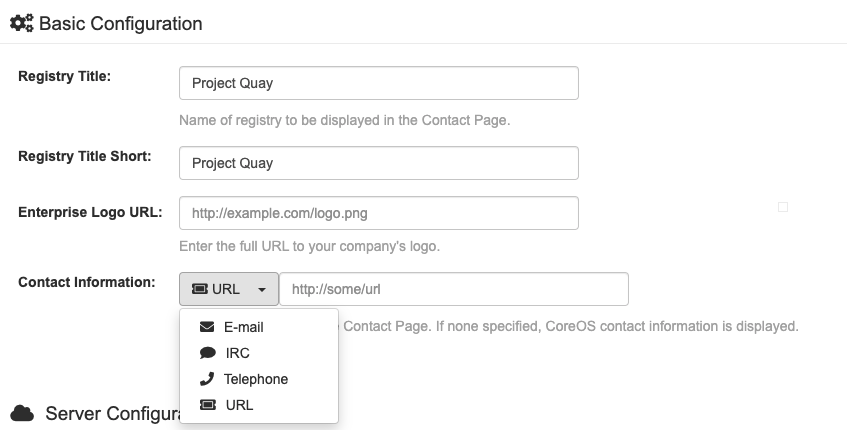Click the cloud icon beside Server Configuration

21,414
